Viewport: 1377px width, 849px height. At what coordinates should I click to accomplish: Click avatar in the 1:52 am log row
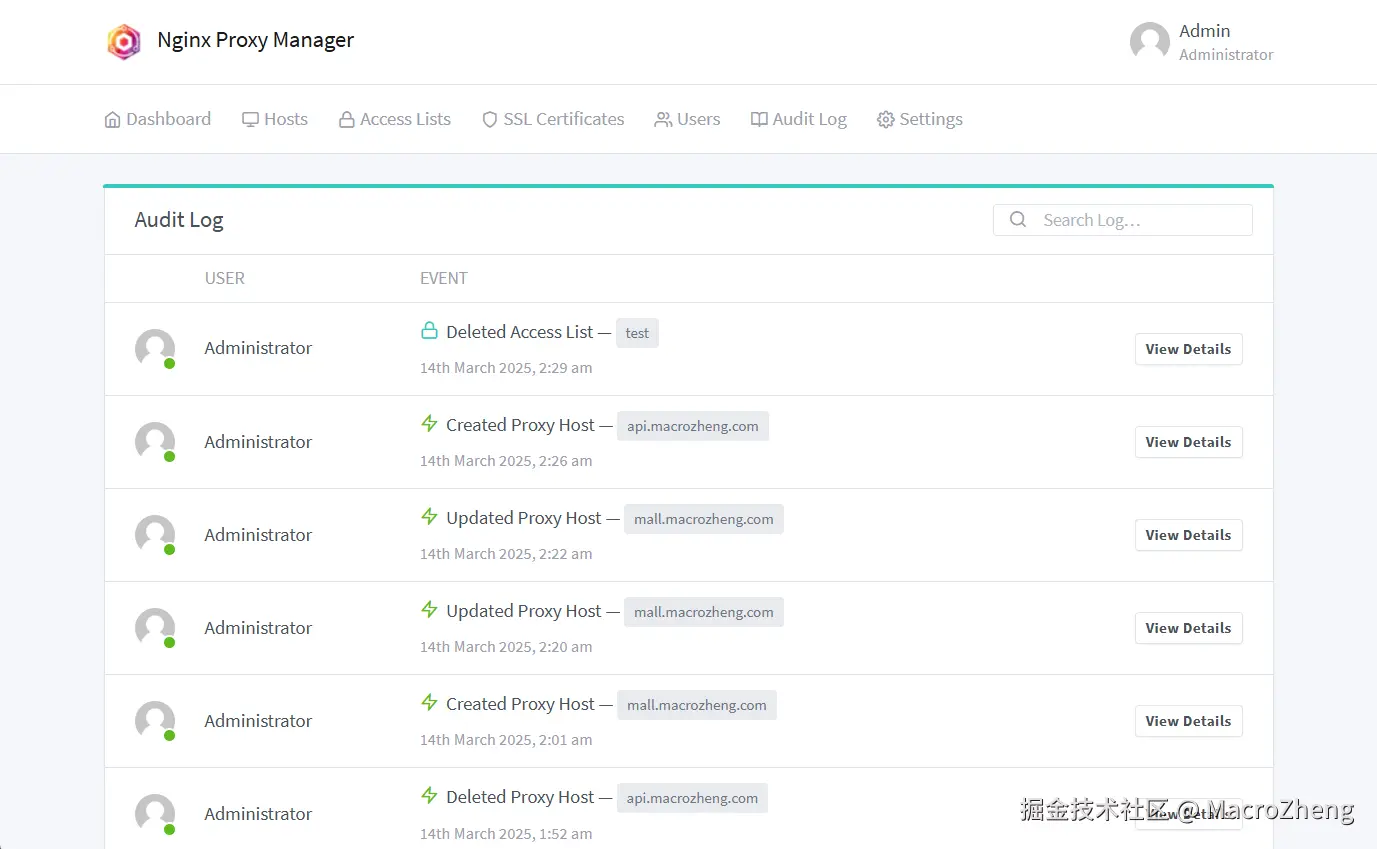point(155,814)
